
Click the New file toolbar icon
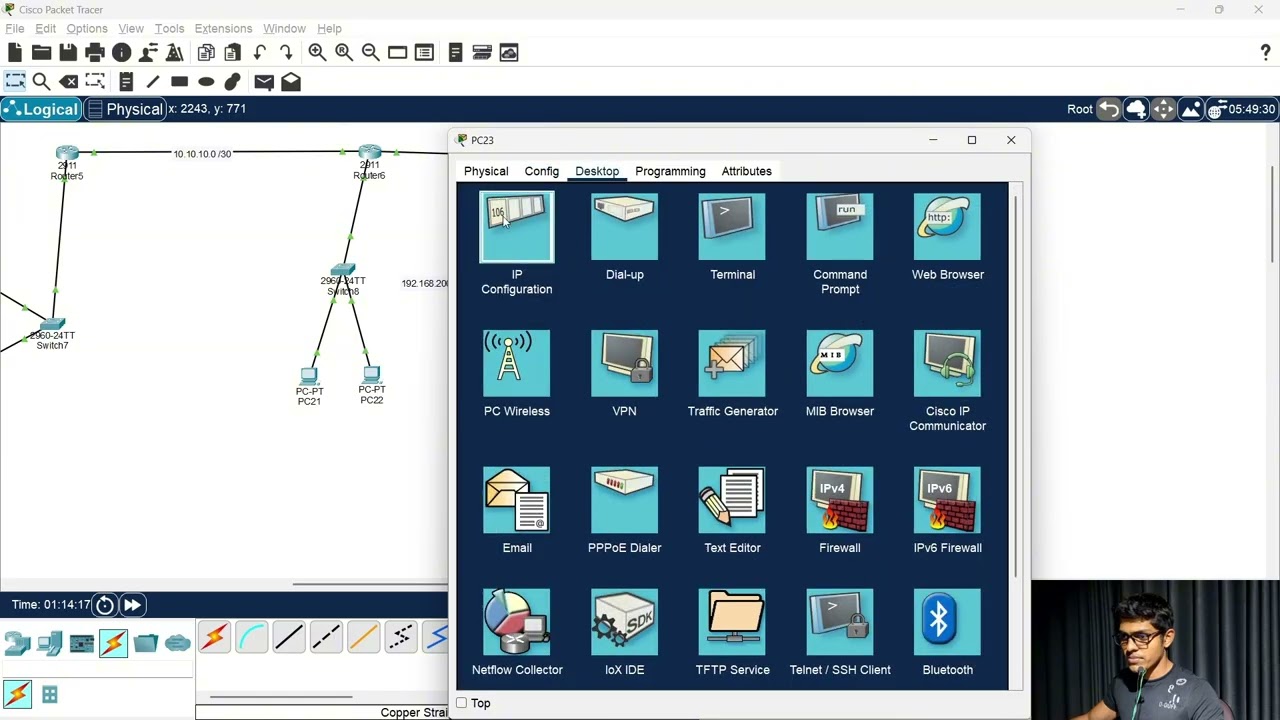[15, 52]
